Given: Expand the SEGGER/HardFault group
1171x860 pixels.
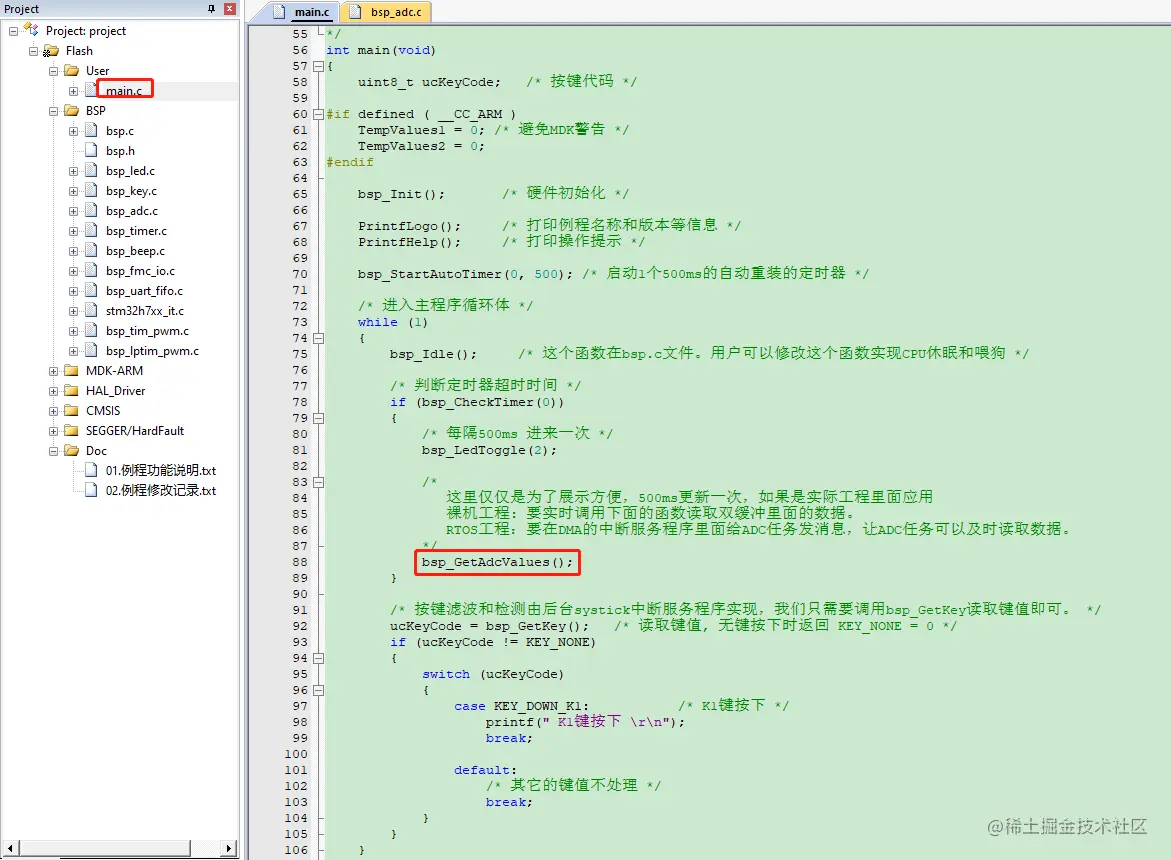Looking at the screenshot, I should (x=54, y=431).
